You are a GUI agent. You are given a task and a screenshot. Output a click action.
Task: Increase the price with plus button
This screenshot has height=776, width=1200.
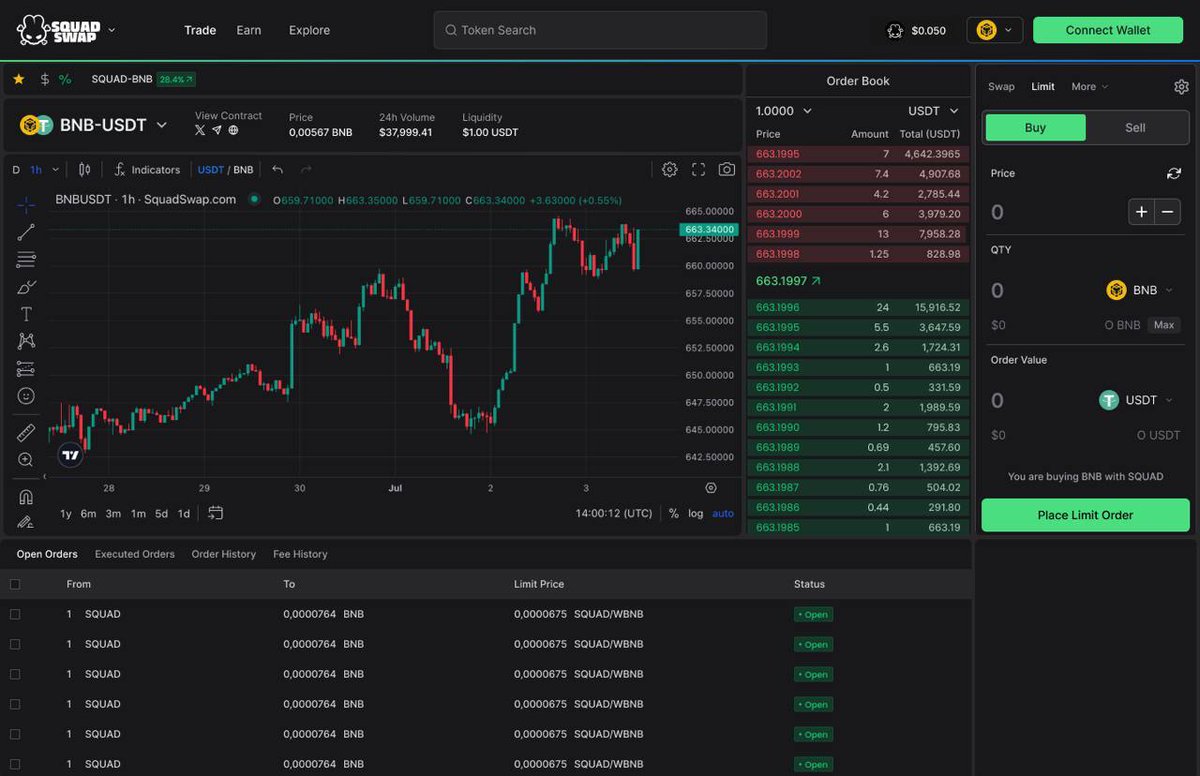point(1142,212)
